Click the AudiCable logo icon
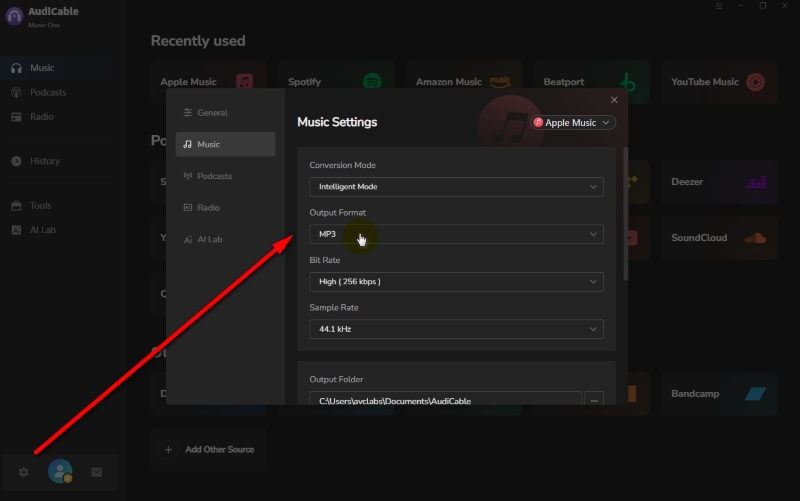 14,16
